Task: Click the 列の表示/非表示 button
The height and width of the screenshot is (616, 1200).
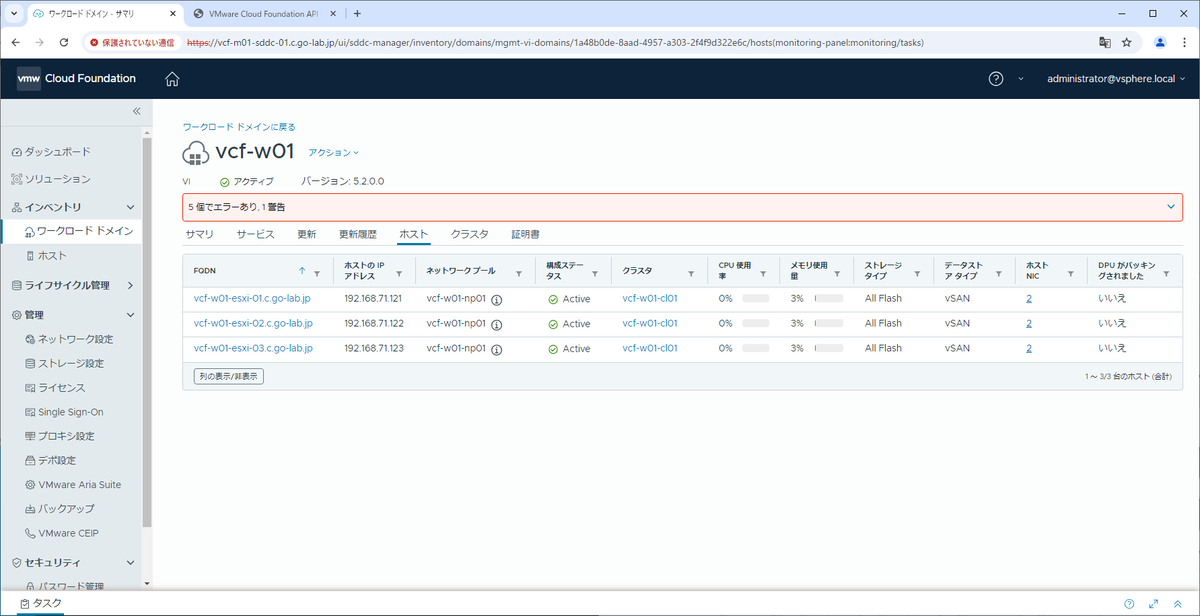Action: (229, 376)
